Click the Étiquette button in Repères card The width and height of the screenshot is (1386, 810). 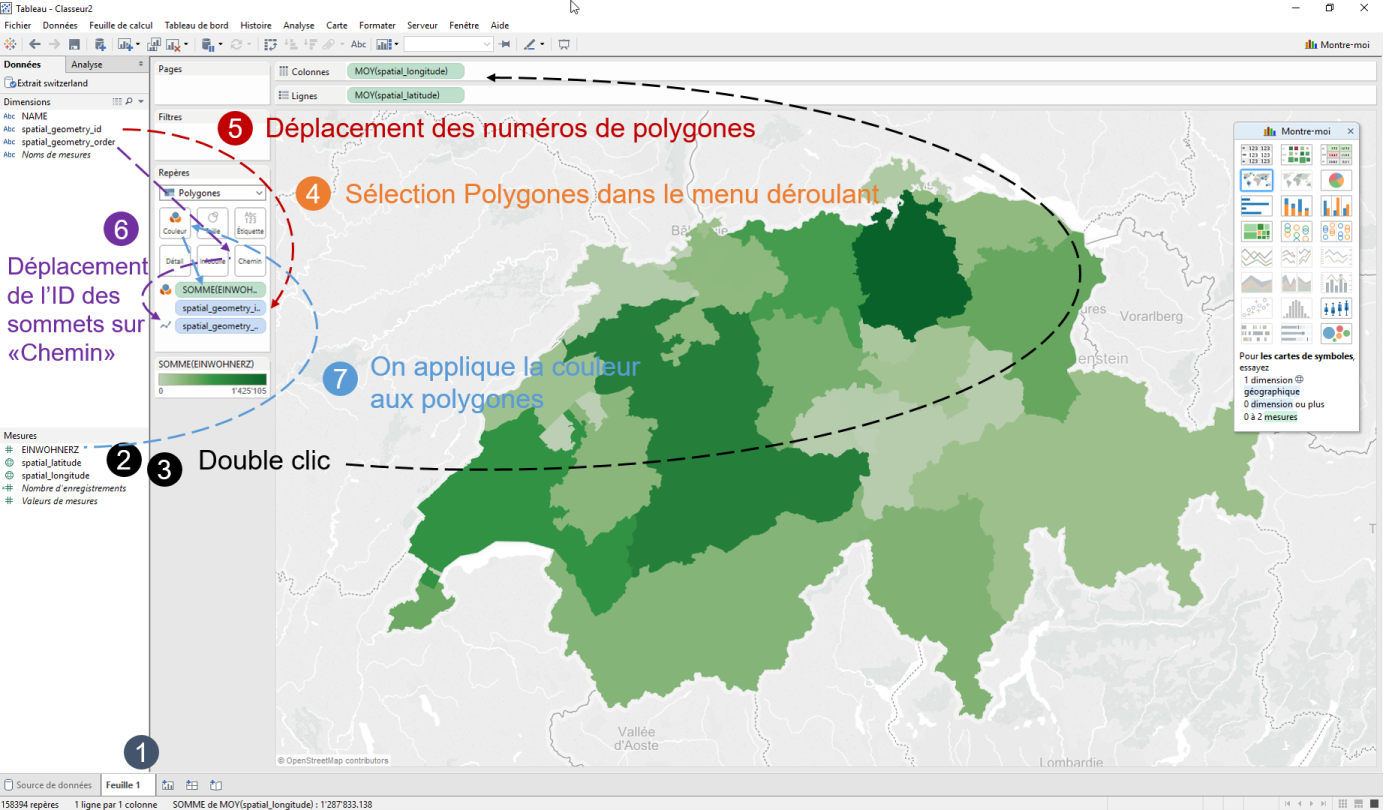pyautogui.click(x=250, y=223)
